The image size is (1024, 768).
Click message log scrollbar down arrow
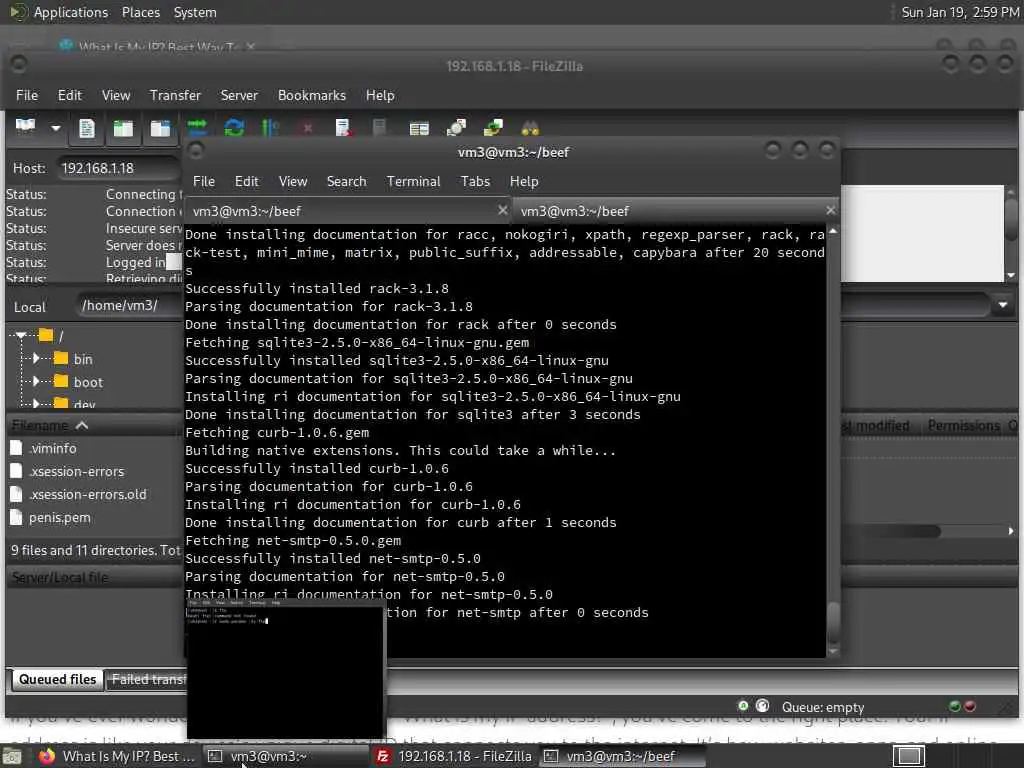pos(1011,275)
